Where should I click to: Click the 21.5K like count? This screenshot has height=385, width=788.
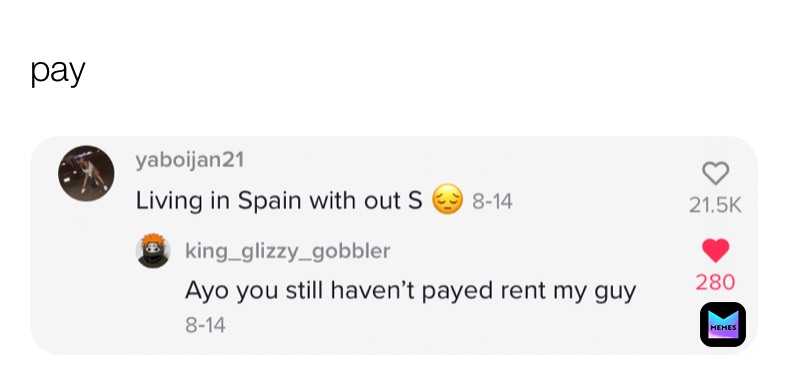click(715, 205)
